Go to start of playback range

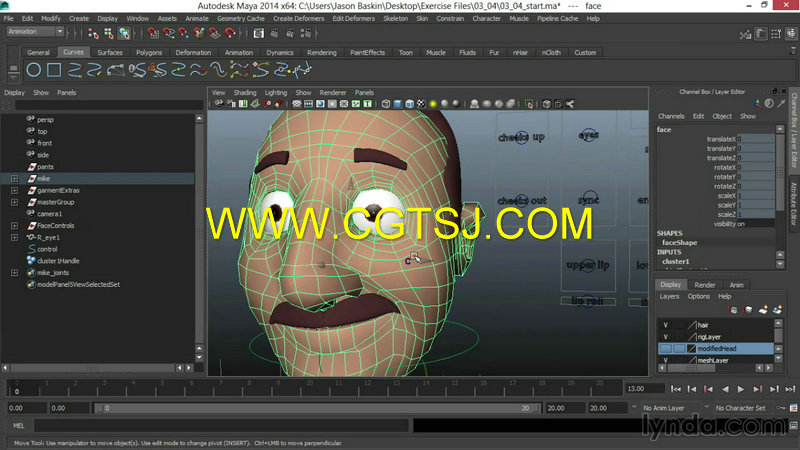[676, 389]
